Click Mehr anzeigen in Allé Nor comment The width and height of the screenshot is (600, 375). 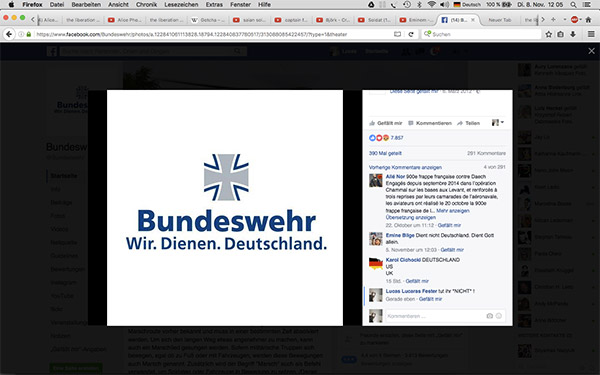pyautogui.click(x=453, y=211)
